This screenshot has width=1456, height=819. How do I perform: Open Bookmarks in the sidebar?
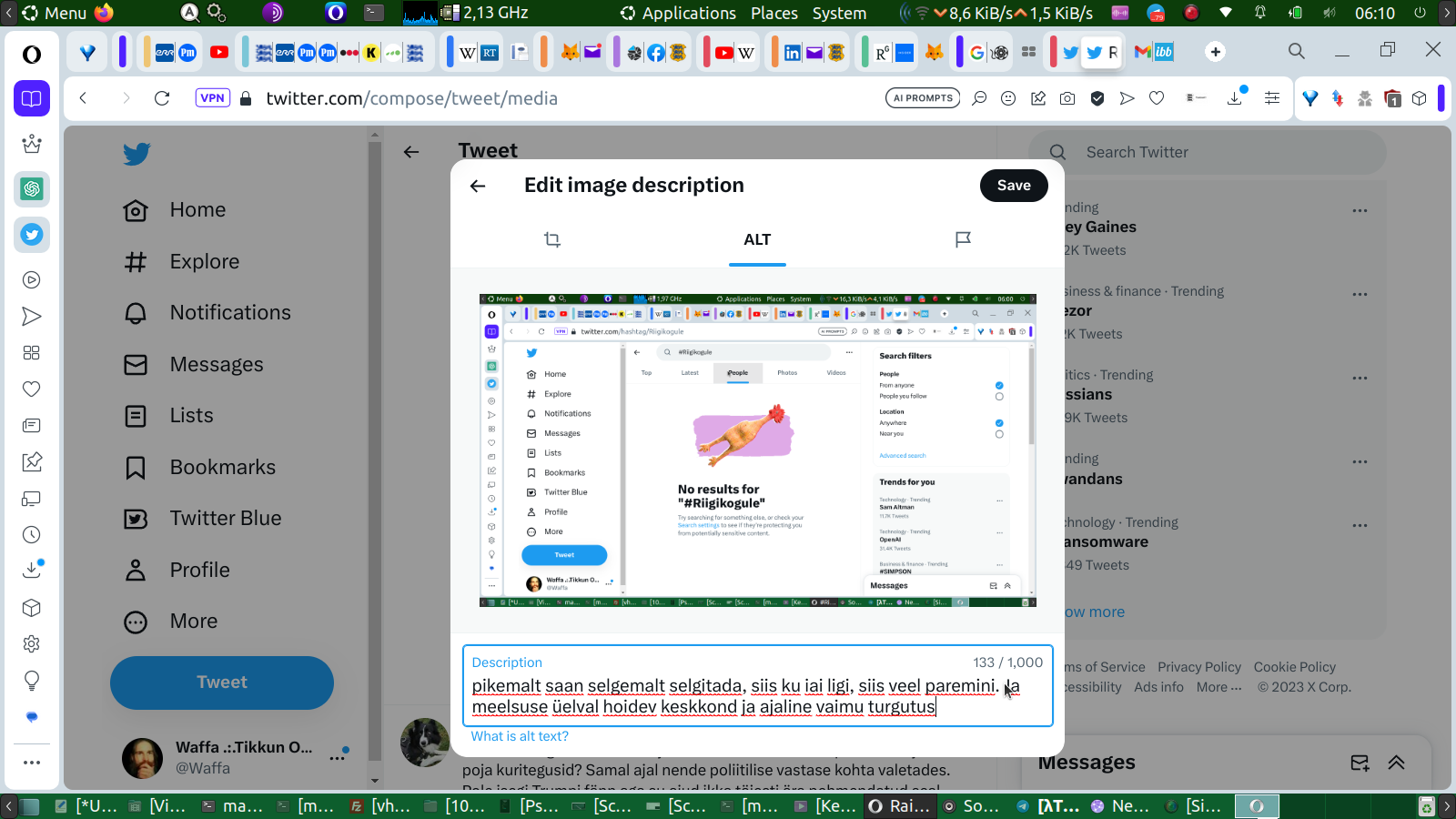click(x=199, y=468)
